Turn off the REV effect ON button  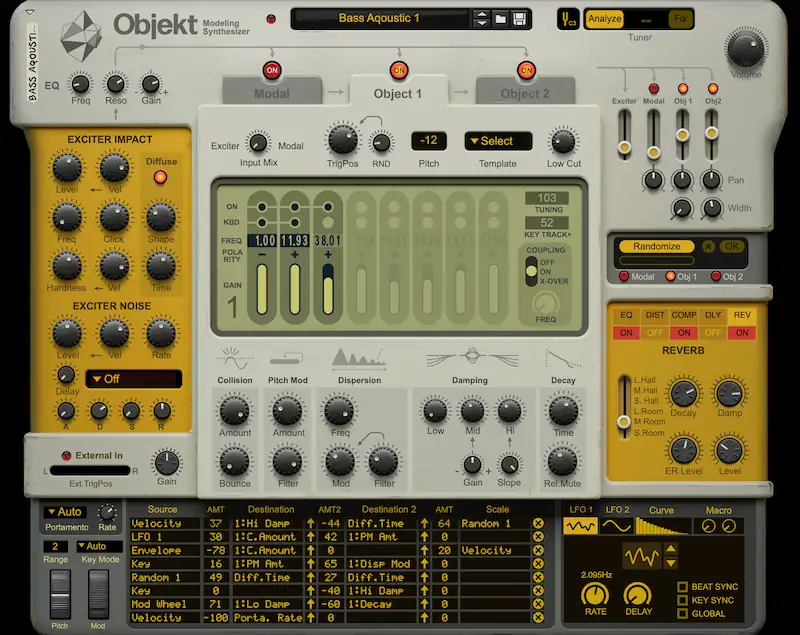point(742,333)
